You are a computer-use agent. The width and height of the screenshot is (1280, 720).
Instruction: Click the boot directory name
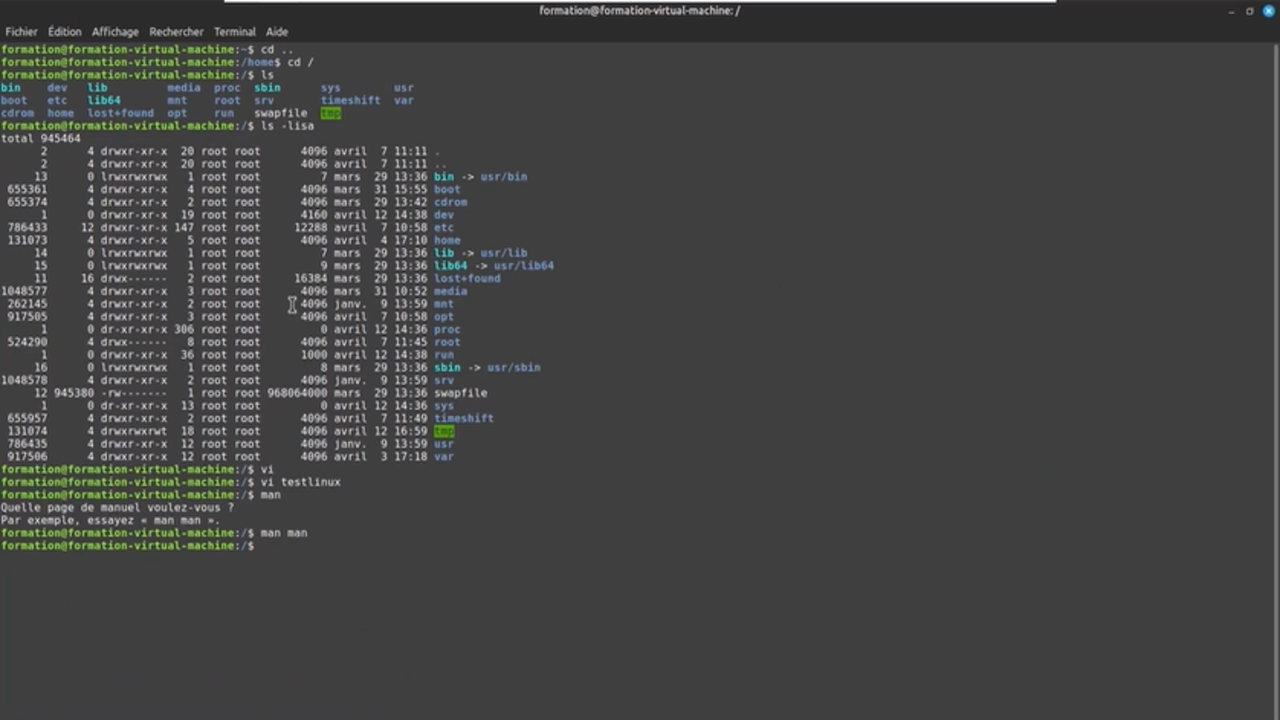pyautogui.click(x=446, y=189)
